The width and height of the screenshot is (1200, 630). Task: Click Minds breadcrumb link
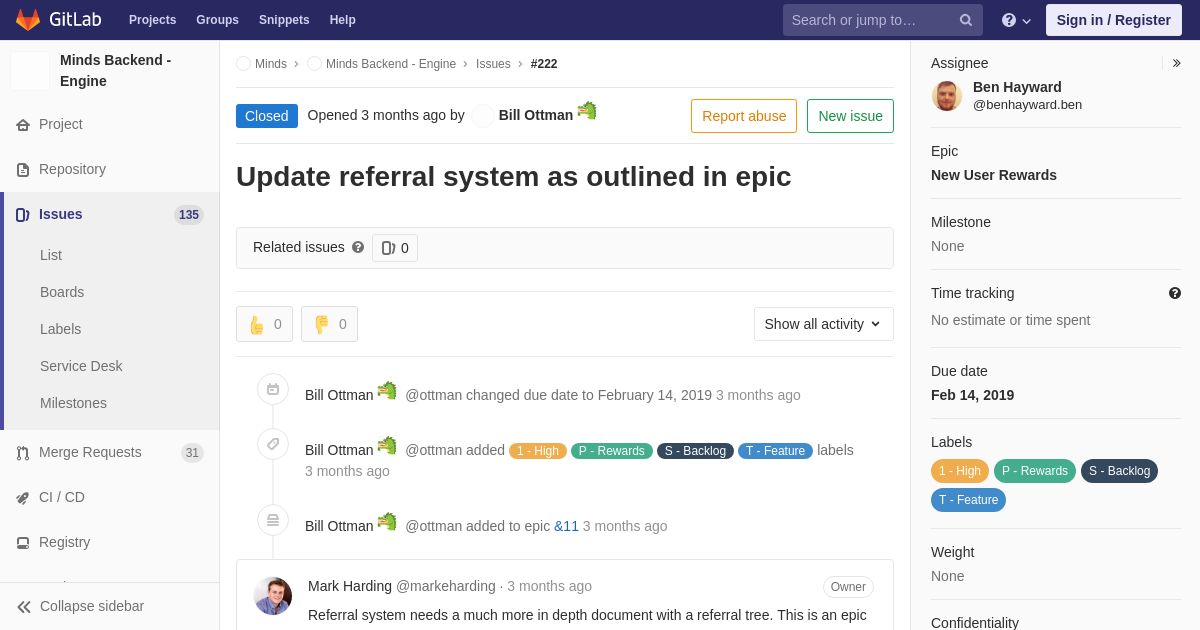(x=271, y=64)
